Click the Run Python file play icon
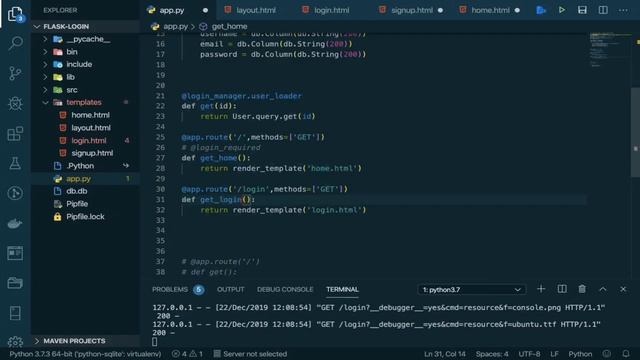The width and height of the screenshot is (640, 360). tap(562, 10)
